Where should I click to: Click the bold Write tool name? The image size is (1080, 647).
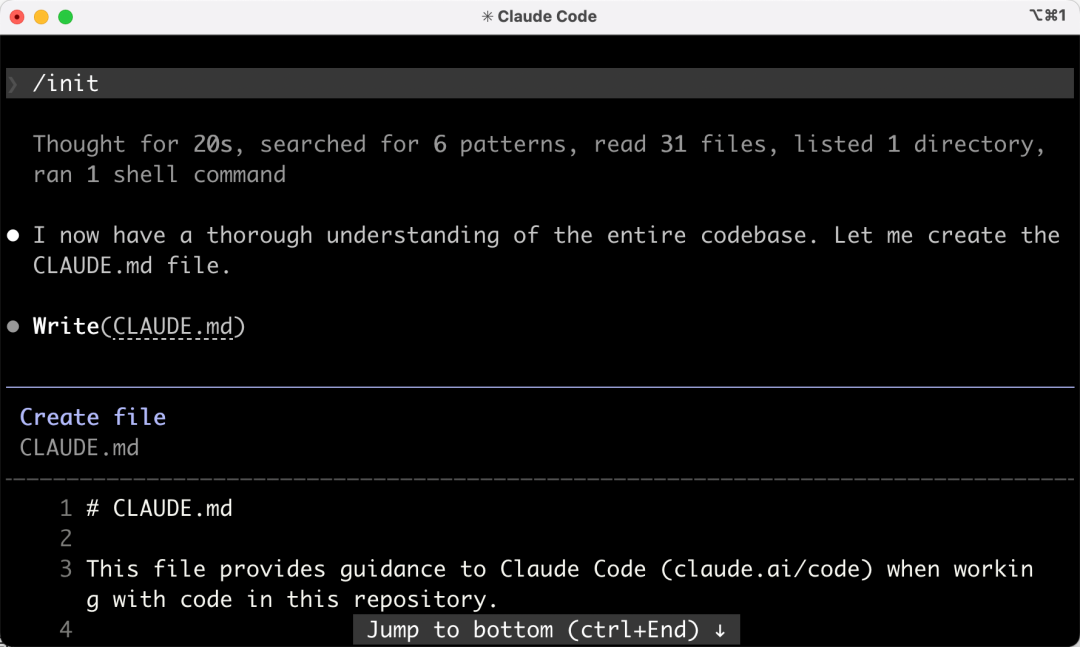pyautogui.click(x=66, y=327)
